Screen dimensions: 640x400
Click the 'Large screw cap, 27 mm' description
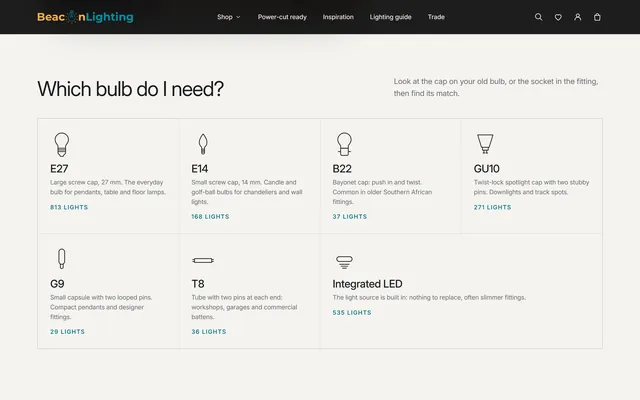[108, 187]
